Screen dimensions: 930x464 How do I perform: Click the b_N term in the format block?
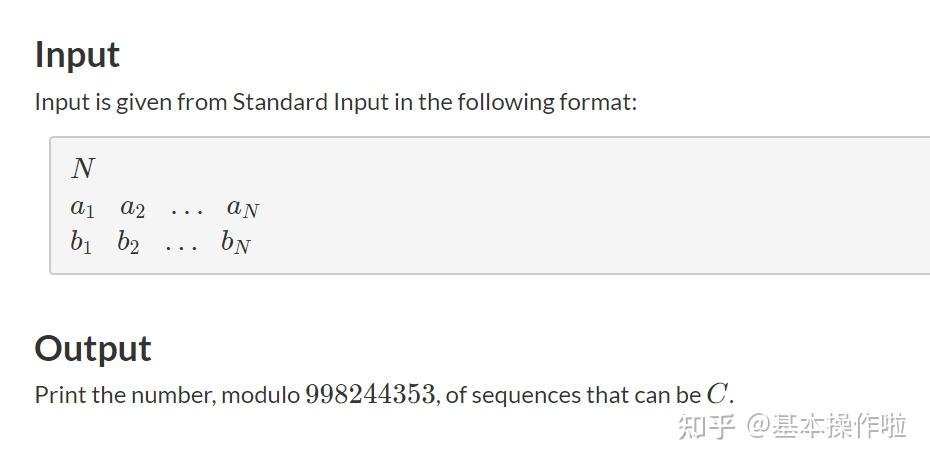235,242
